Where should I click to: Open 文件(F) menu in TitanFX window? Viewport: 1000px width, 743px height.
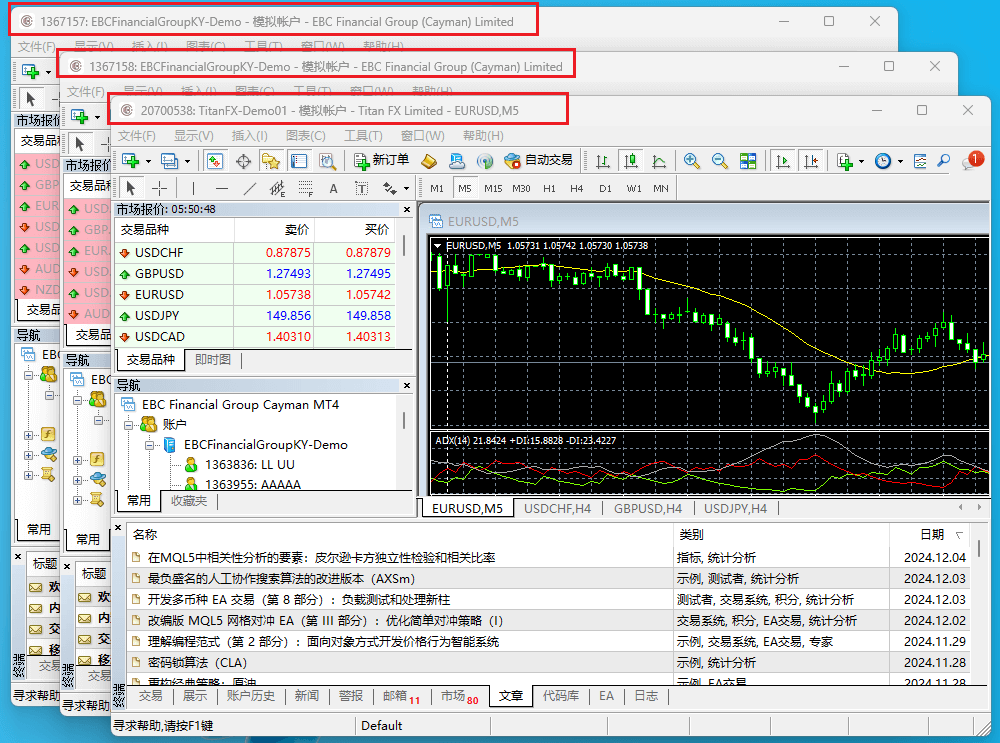coord(136,136)
